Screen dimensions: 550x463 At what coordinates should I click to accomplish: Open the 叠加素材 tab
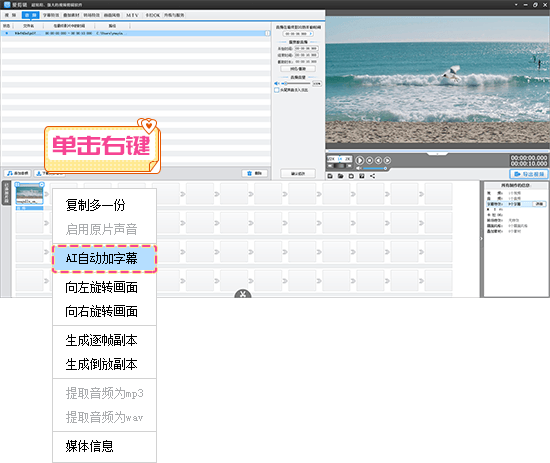pos(71,15)
